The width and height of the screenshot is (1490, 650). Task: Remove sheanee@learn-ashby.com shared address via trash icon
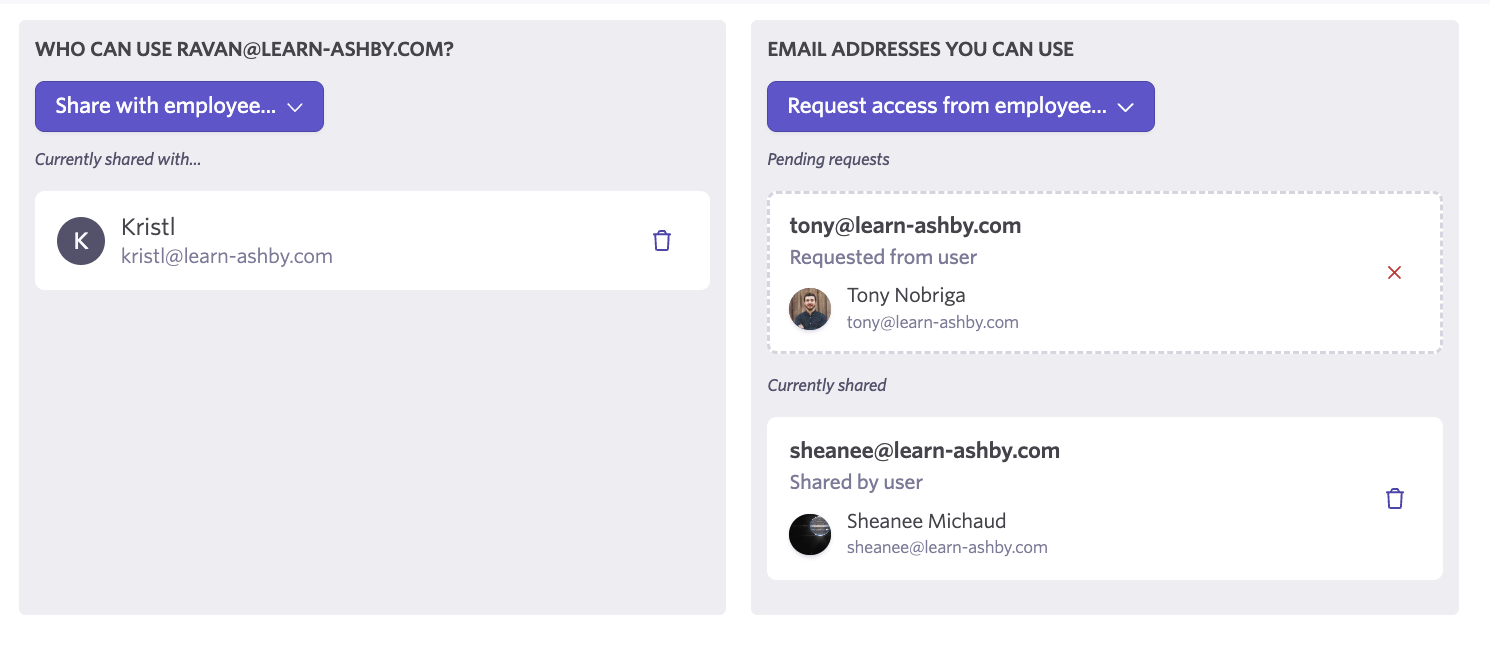pyautogui.click(x=1394, y=499)
